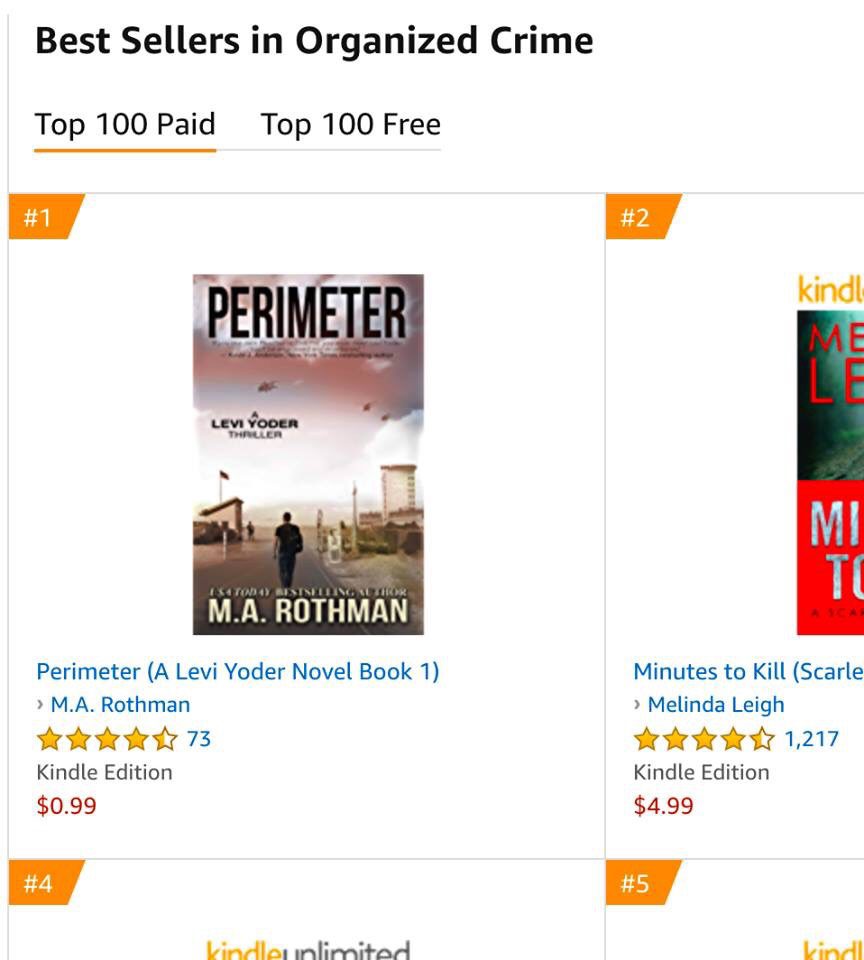This screenshot has height=960, width=864.
Task: Click the star rating icons for Perimeter
Action: 107,740
